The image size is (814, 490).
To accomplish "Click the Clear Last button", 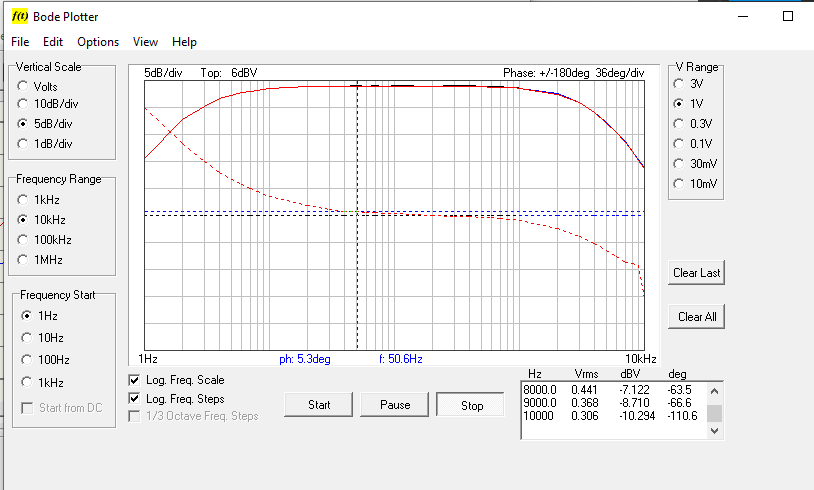I will pyautogui.click(x=697, y=273).
